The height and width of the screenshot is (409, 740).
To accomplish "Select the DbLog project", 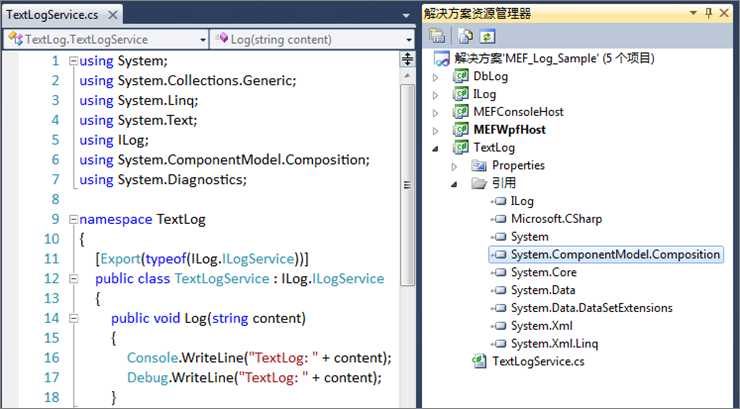I will tap(490, 76).
